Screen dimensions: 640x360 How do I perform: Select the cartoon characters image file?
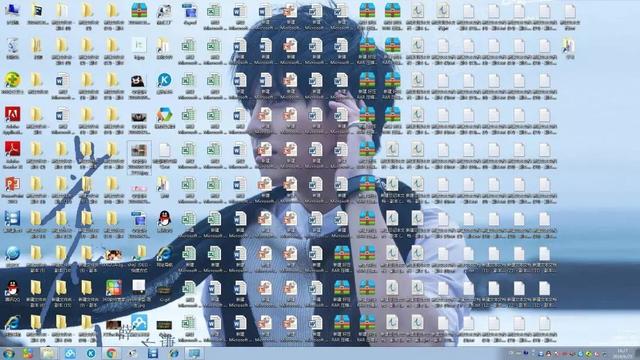coord(113,258)
